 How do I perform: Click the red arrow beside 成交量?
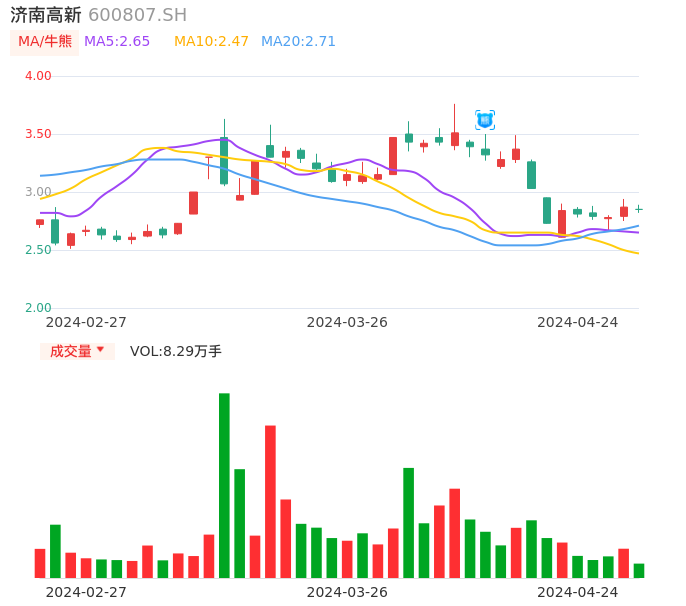point(100,350)
